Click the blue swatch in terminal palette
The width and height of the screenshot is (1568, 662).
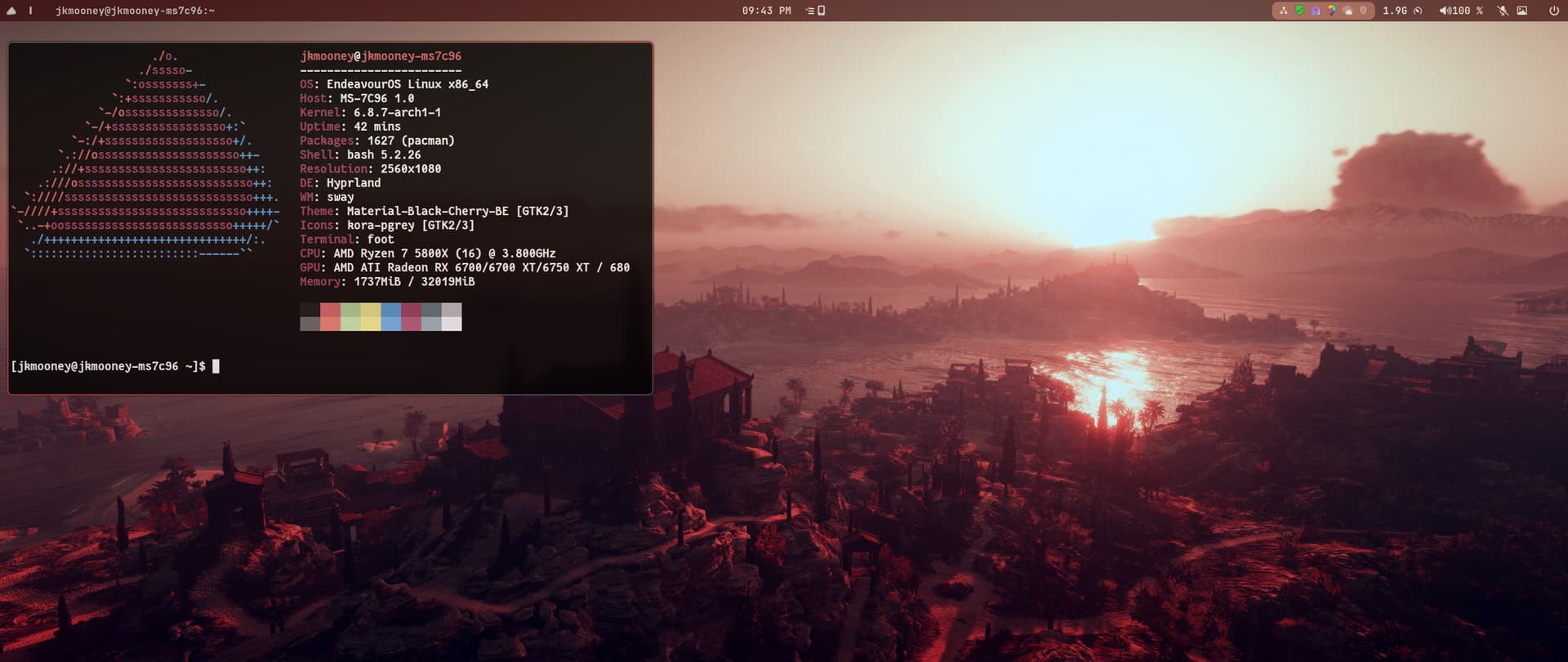click(391, 317)
